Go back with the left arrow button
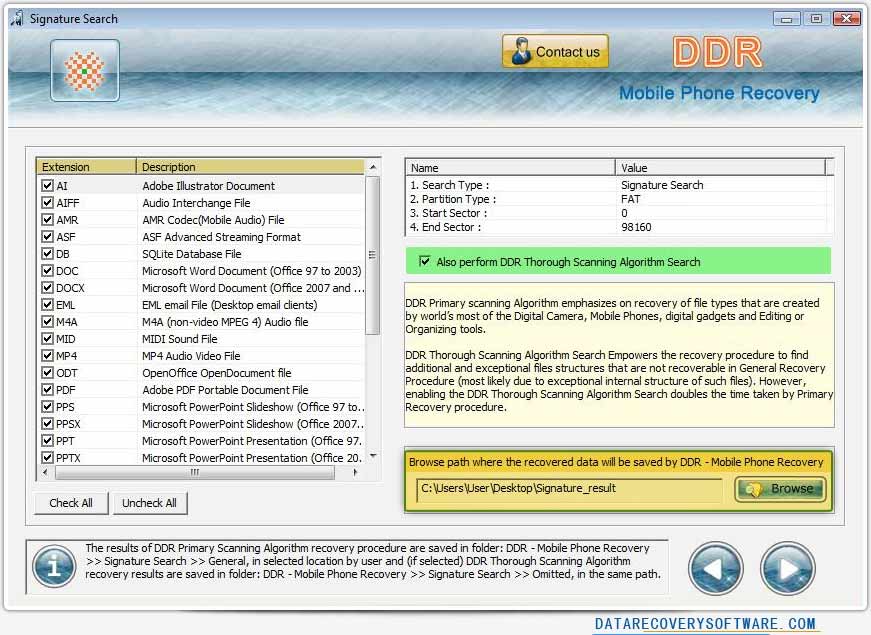The width and height of the screenshot is (871, 635). coord(715,567)
